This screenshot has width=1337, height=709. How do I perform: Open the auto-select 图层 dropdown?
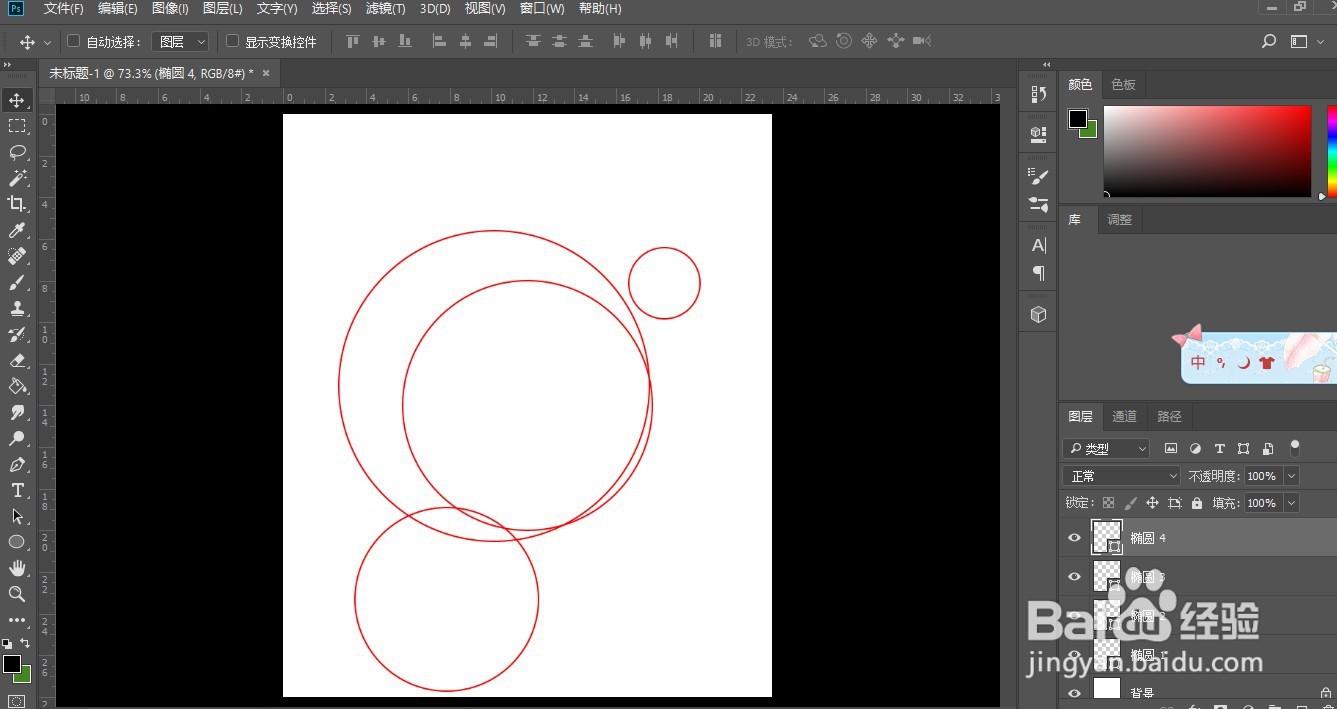(x=180, y=41)
